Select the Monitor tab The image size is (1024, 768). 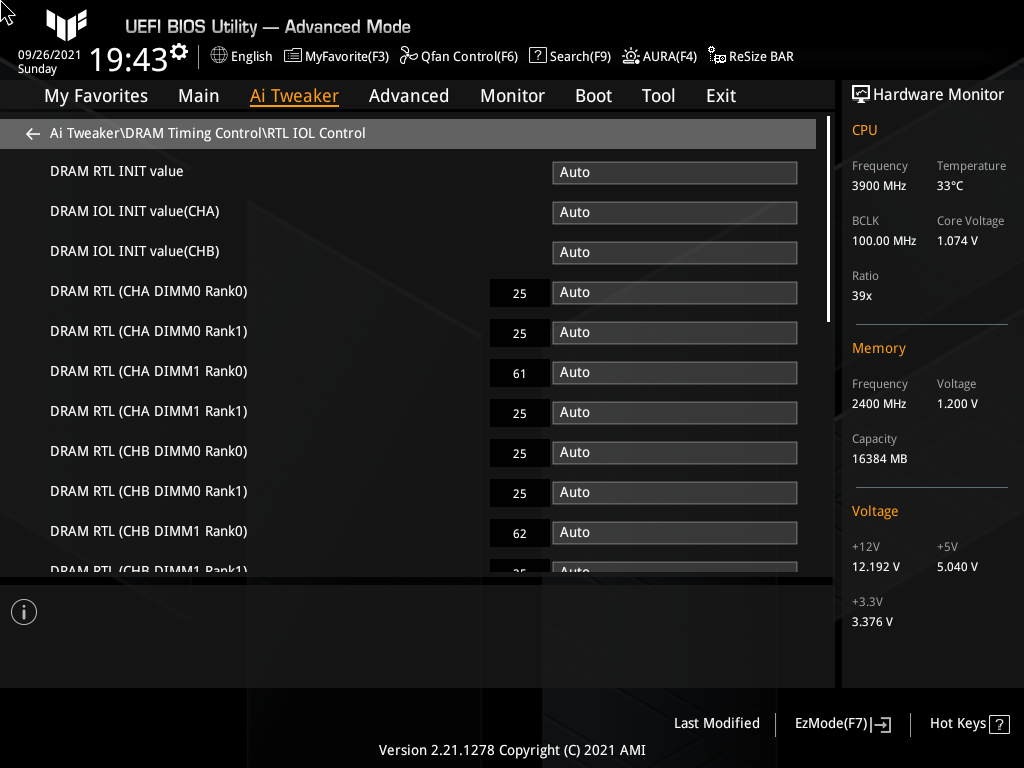click(512, 95)
